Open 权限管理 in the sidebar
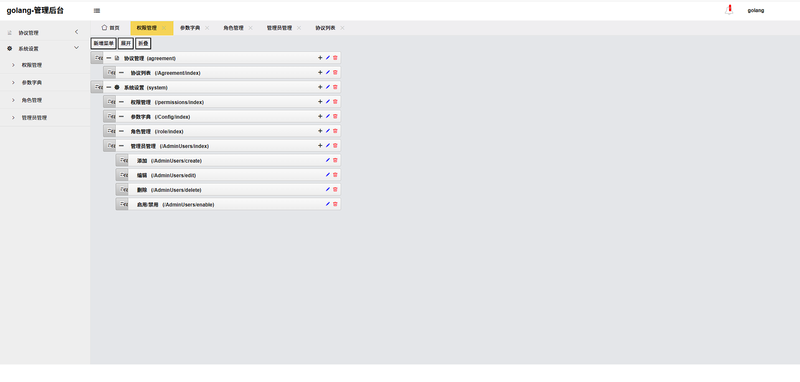The height and width of the screenshot is (382, 800). (45, 65)
